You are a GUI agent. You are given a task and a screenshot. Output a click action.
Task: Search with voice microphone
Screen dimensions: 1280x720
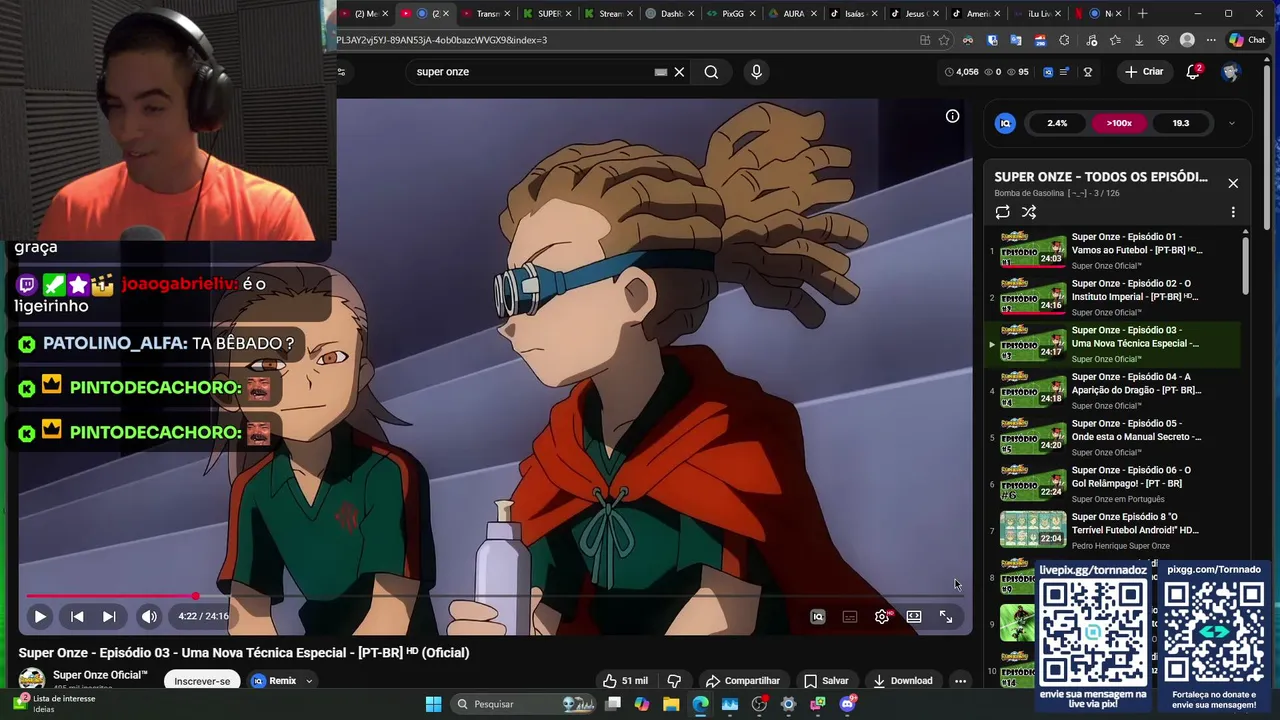coord(756,72)
